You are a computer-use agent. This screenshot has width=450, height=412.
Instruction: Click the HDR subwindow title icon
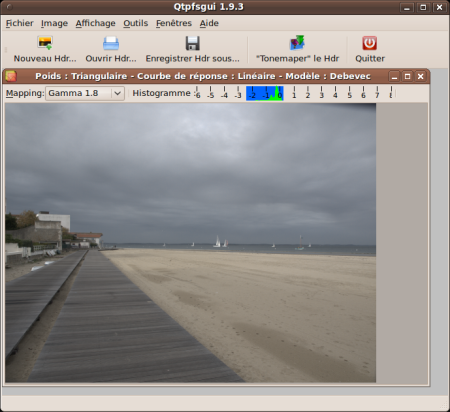pos(11,76)
